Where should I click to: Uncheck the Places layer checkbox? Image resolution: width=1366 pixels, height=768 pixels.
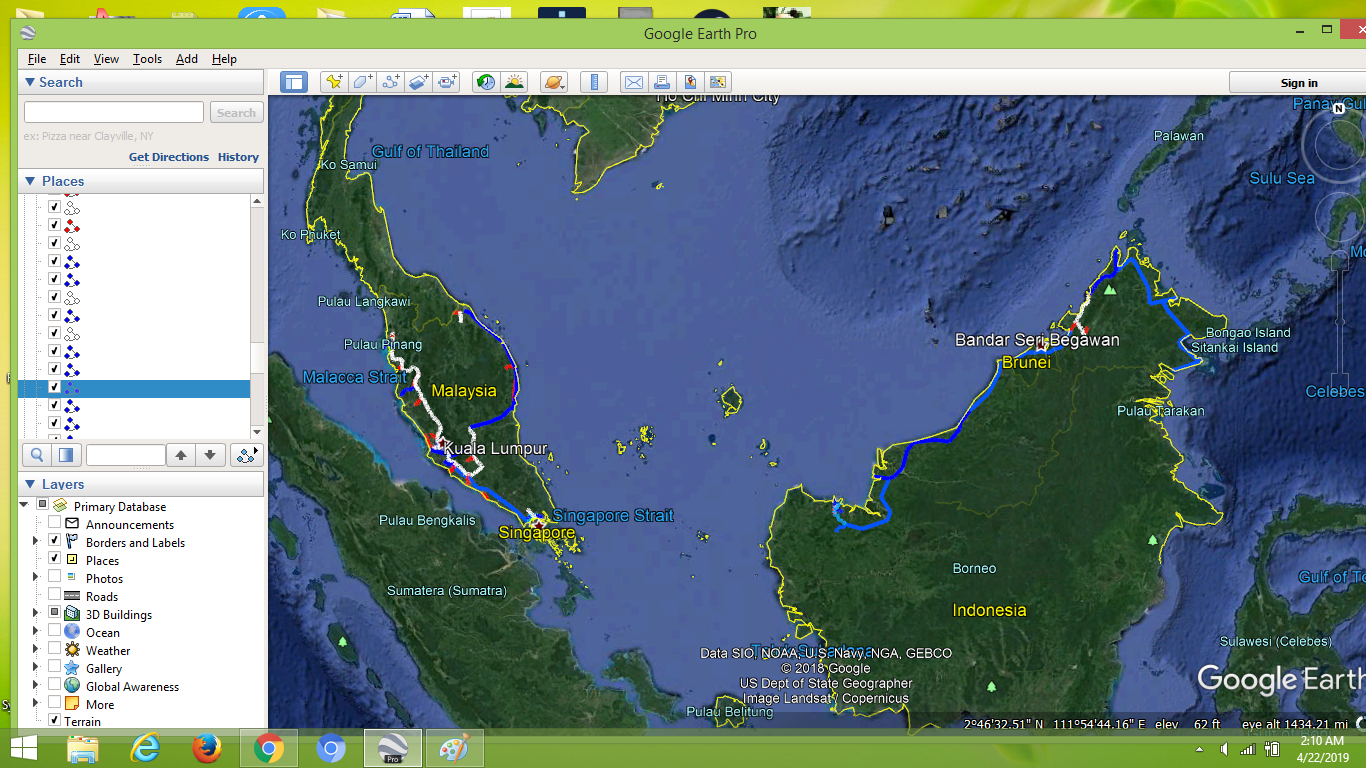click(54, 559)
